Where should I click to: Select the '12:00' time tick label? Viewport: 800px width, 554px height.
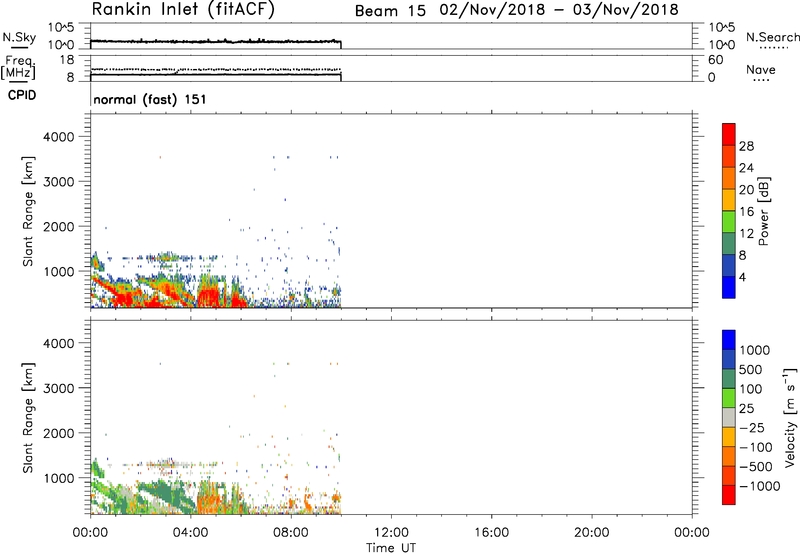391,533
